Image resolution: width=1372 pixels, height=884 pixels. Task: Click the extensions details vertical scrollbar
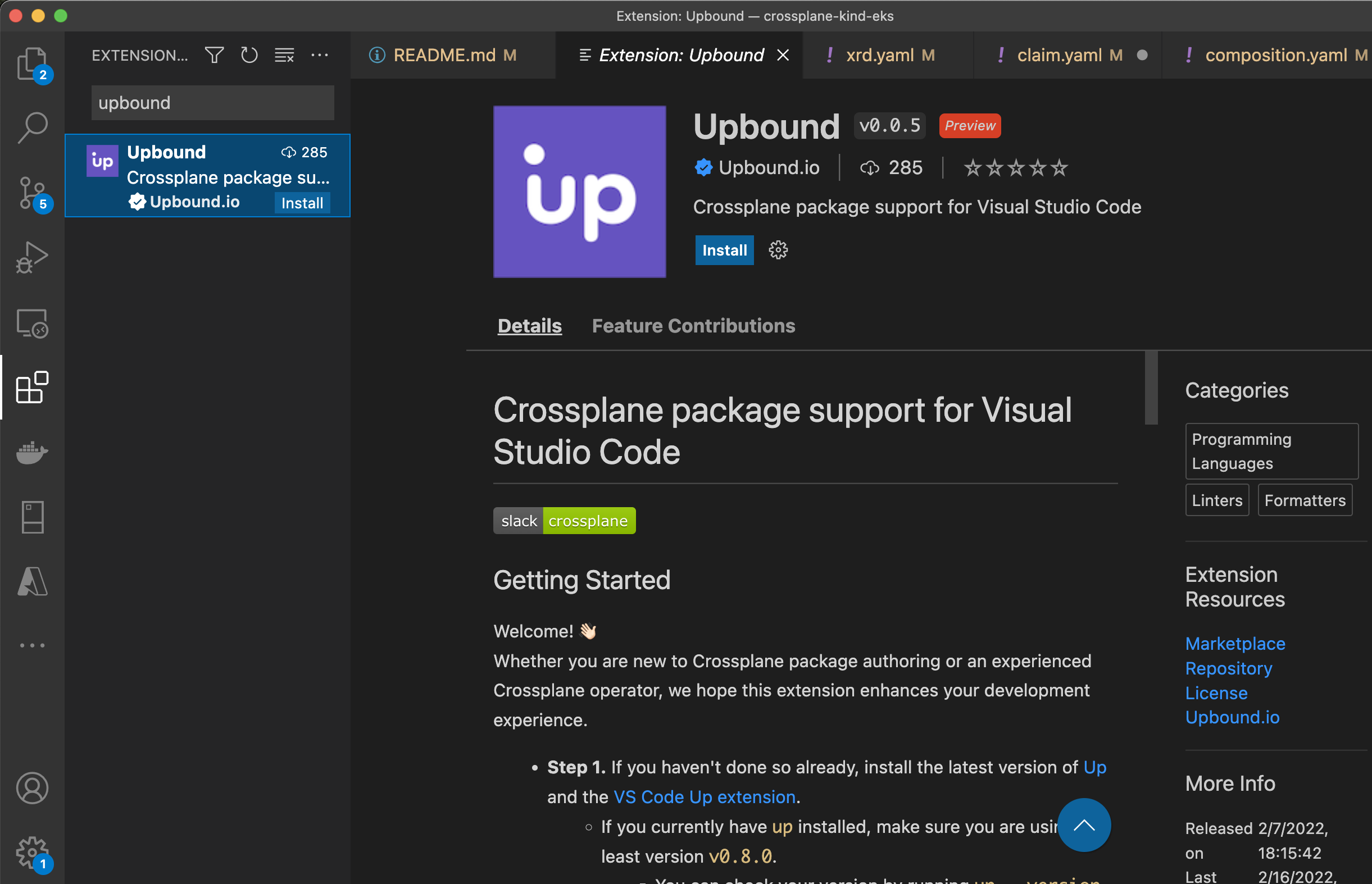(x=1151, y=388)
